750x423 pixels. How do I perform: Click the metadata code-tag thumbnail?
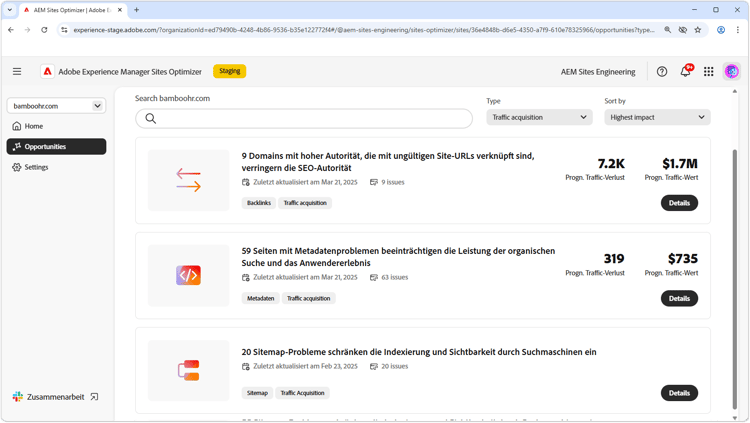click(188, 276)
